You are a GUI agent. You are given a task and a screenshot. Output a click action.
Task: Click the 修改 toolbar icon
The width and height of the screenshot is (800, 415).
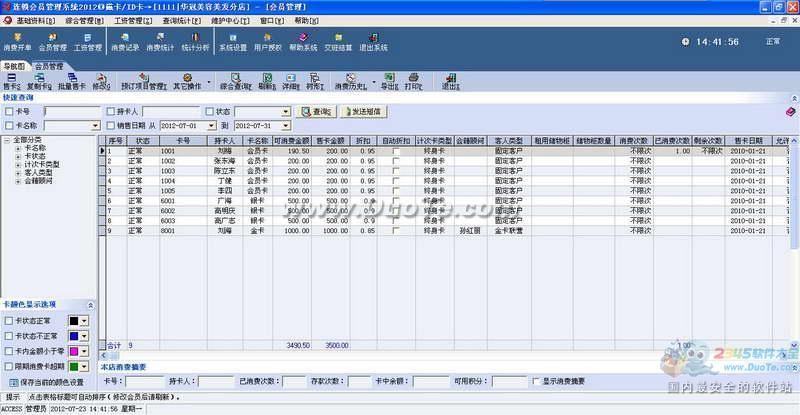tap(101, 82)
